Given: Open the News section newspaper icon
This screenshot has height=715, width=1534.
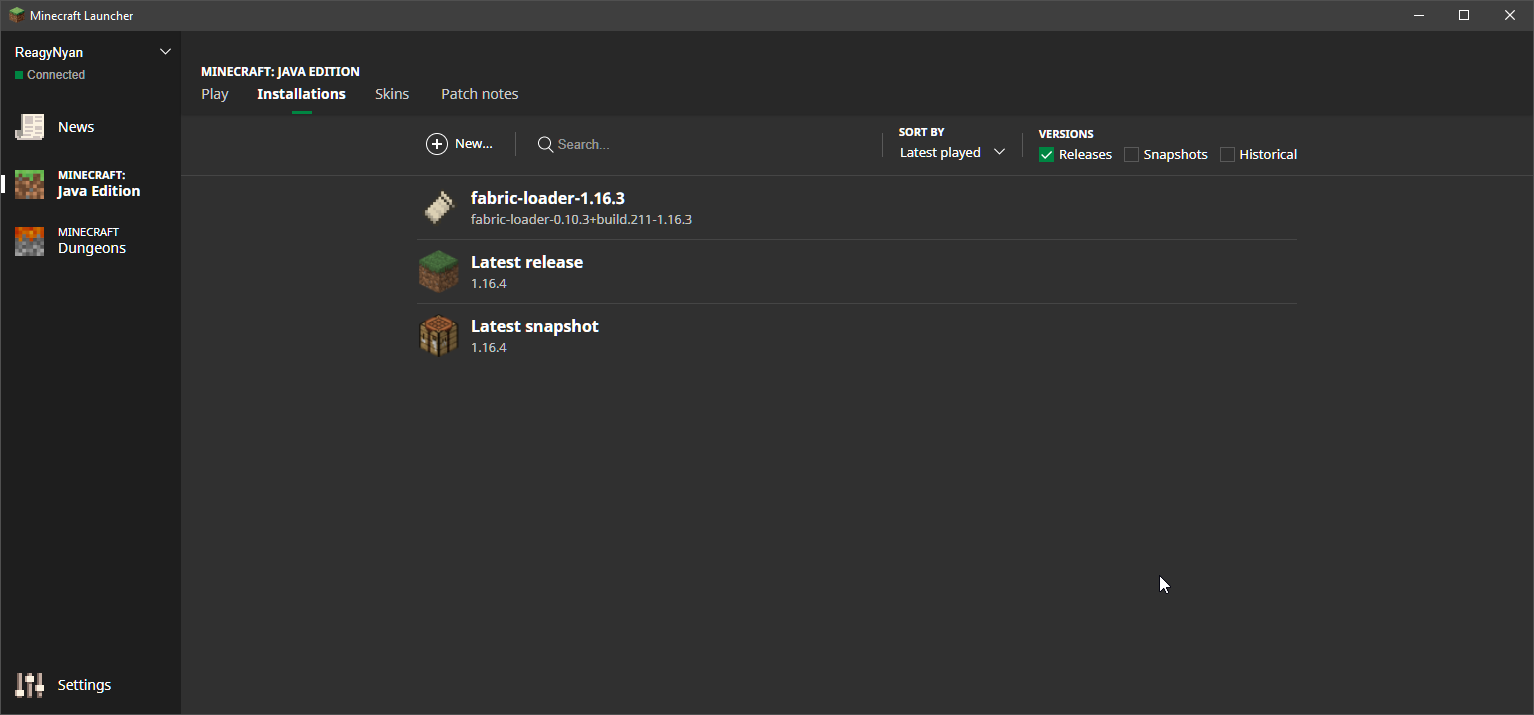Looking at the screenshot, I should coord(29,127).
